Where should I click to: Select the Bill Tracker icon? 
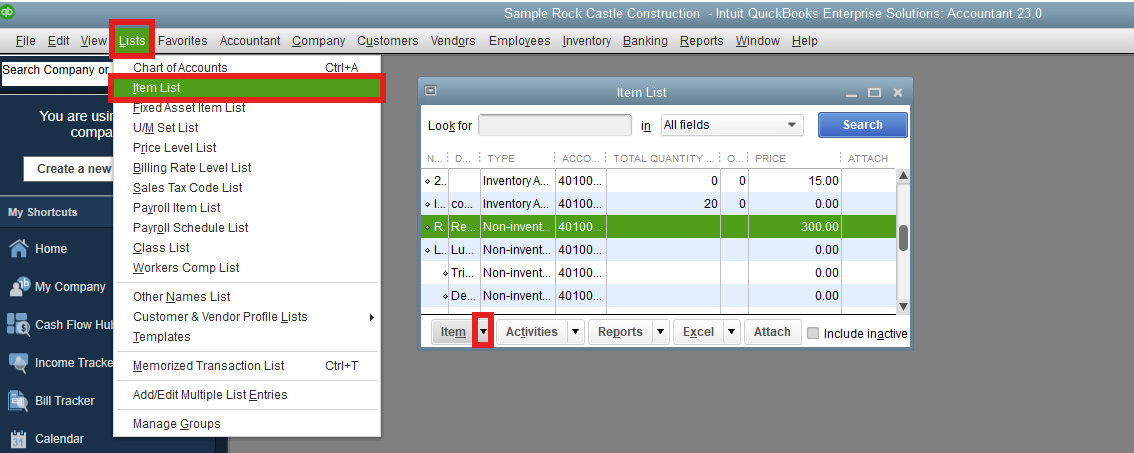click(x=18, y=401)
